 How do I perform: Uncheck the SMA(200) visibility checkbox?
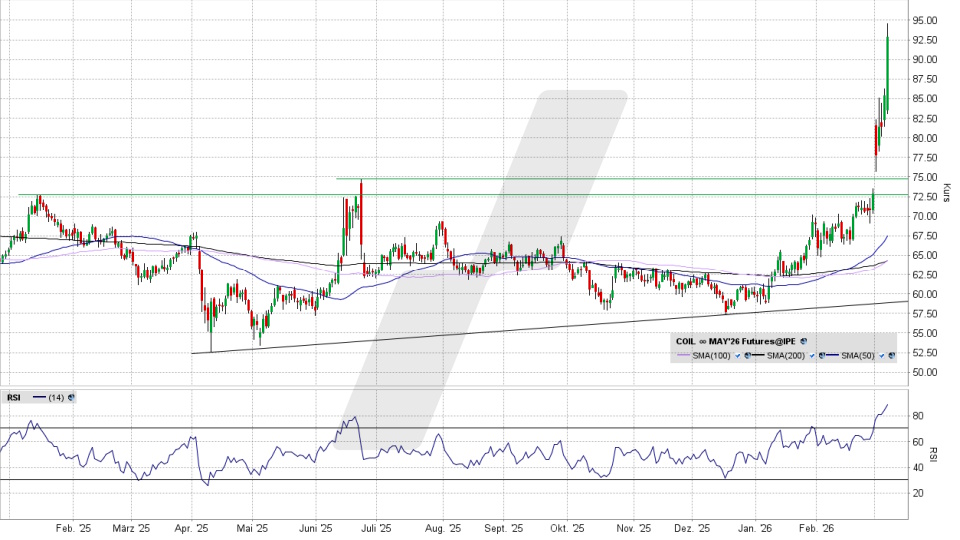[812, 356]
